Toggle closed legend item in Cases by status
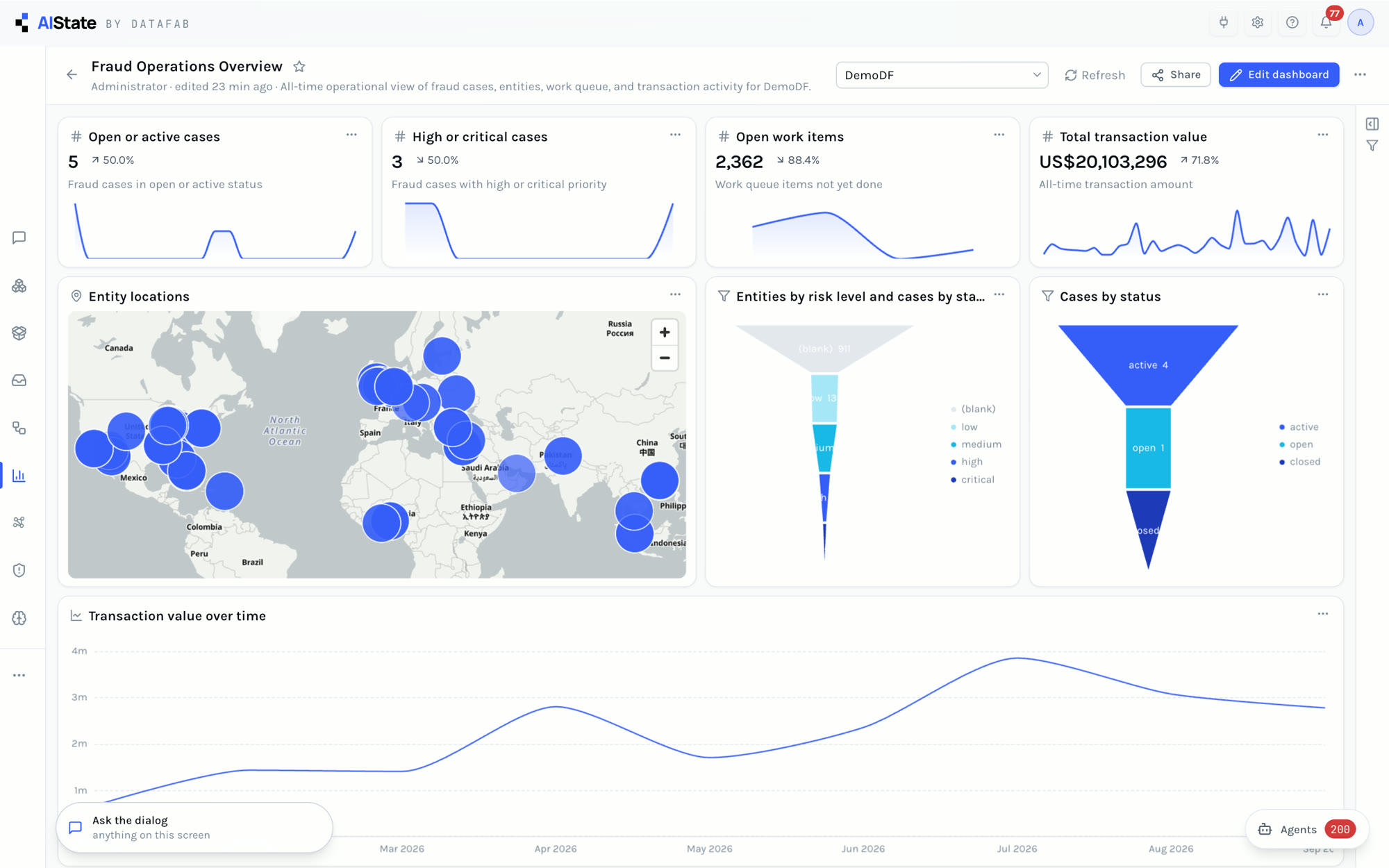 click(1299, 462)
